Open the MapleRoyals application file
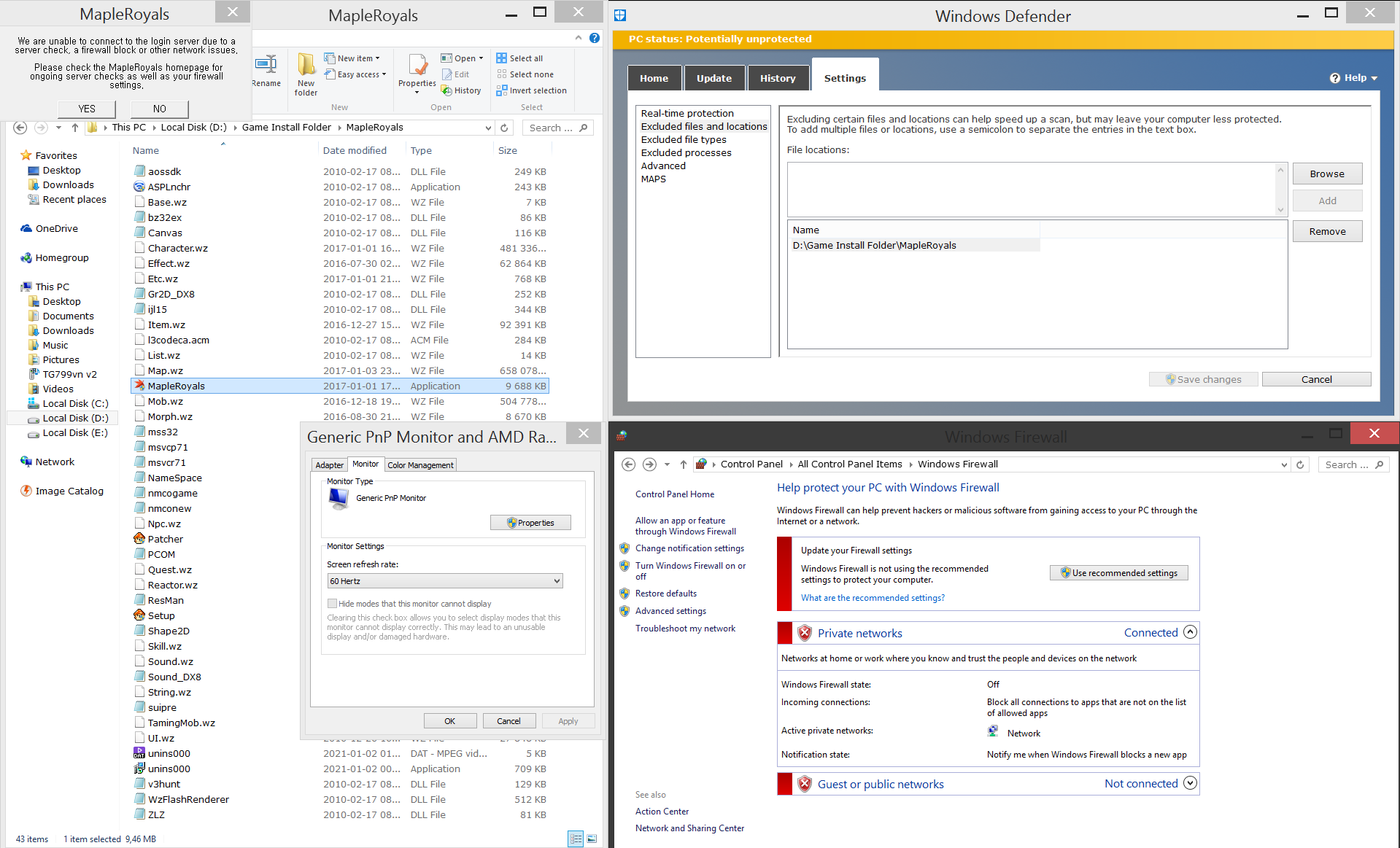Screen dimensions: 1400x848 tap(176, 386)
